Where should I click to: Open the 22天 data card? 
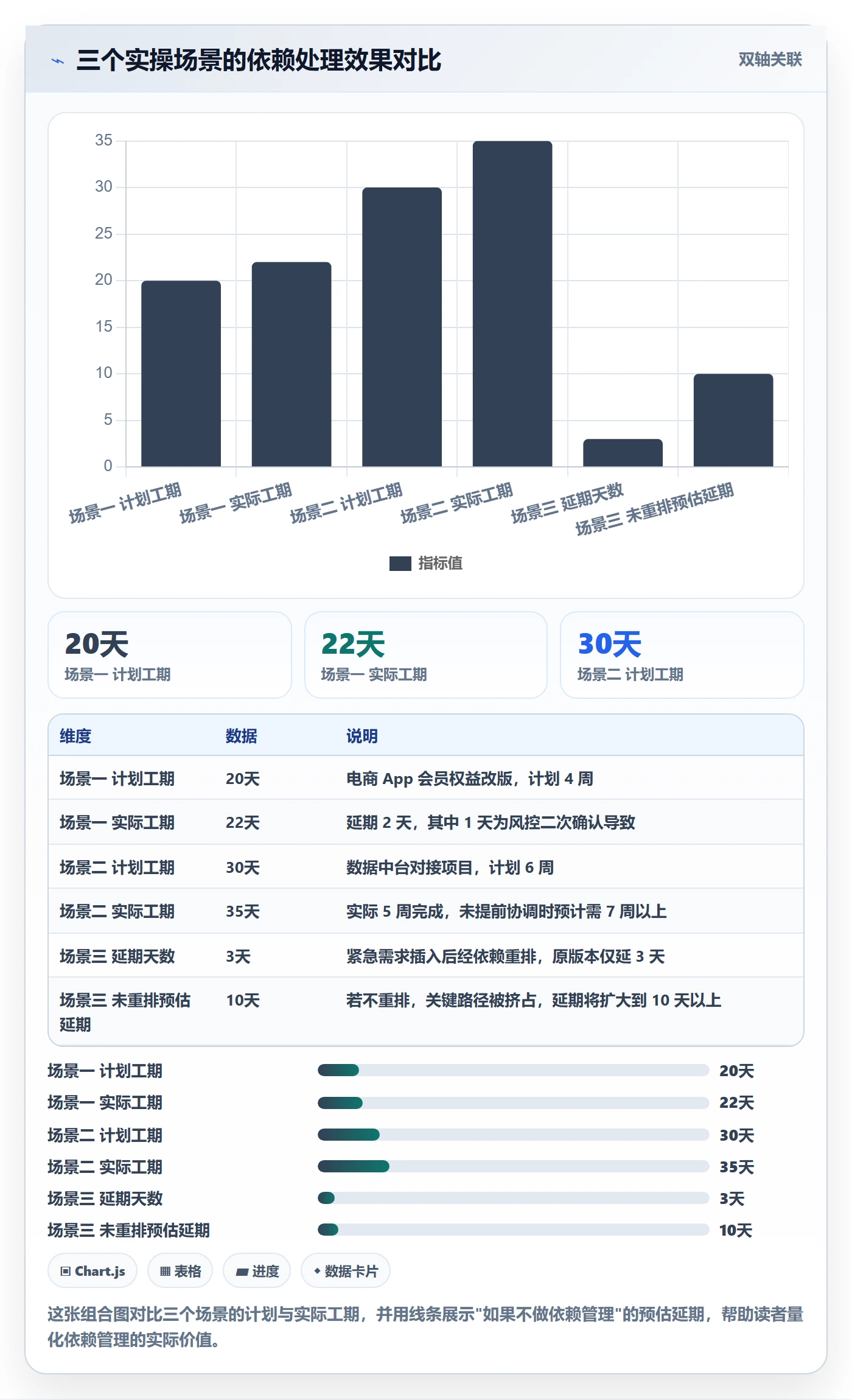pos(426,655)
